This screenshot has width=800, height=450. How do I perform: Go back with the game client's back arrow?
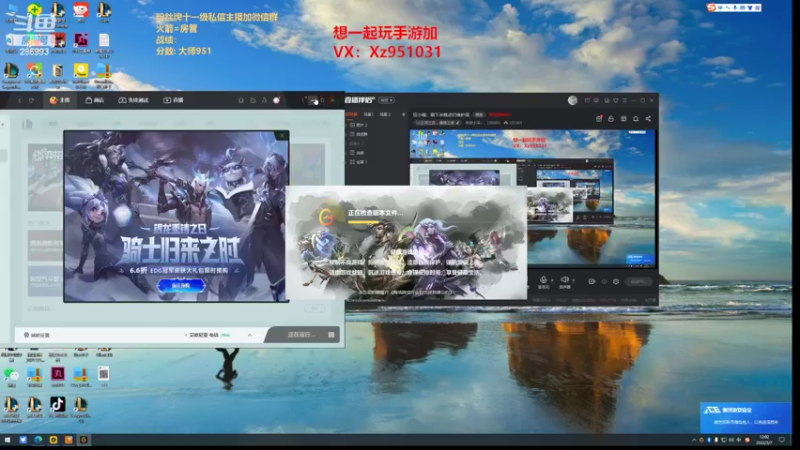point(20,100)
